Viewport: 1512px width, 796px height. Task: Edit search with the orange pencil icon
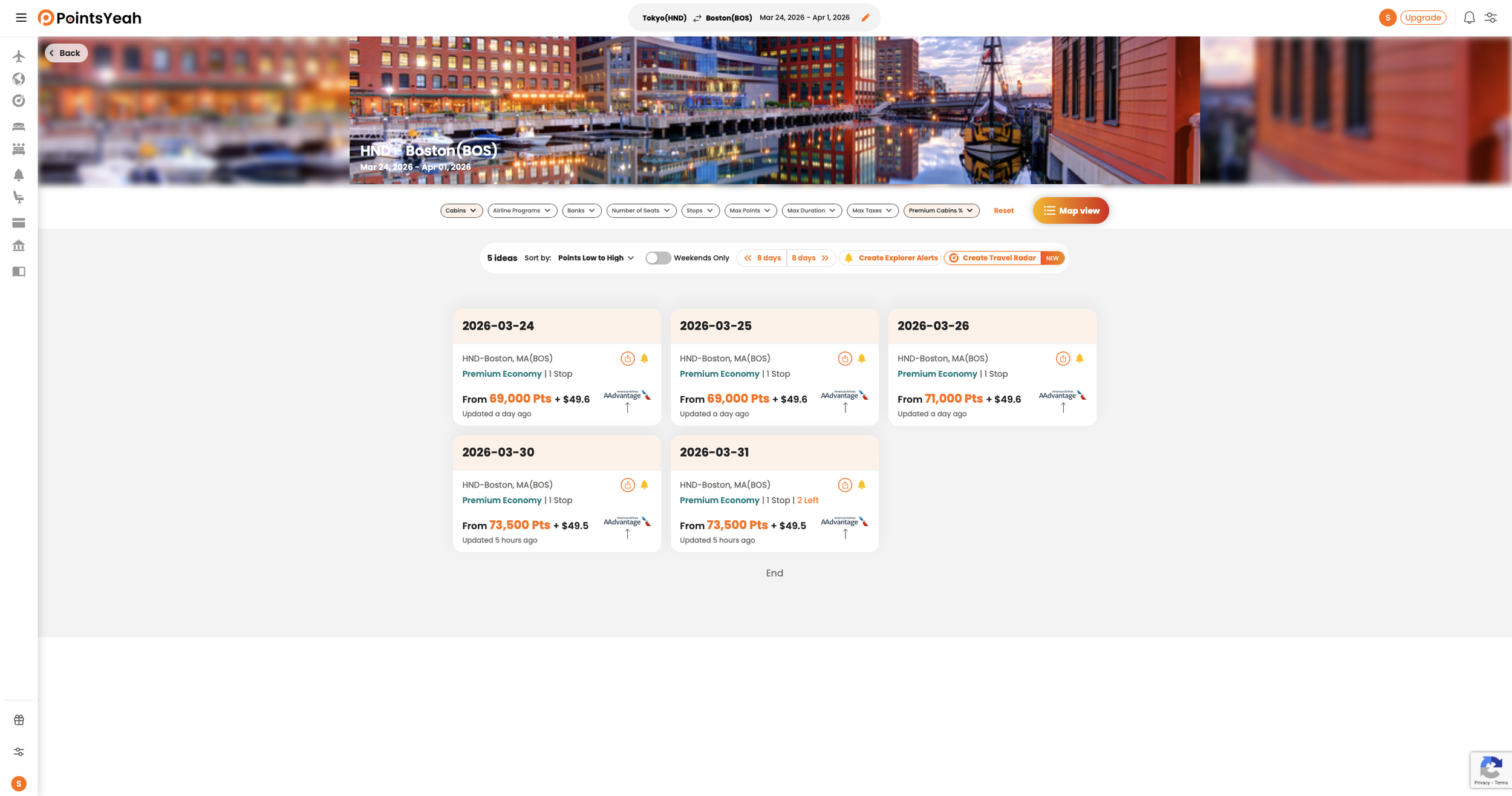click(x=865, y=18)
